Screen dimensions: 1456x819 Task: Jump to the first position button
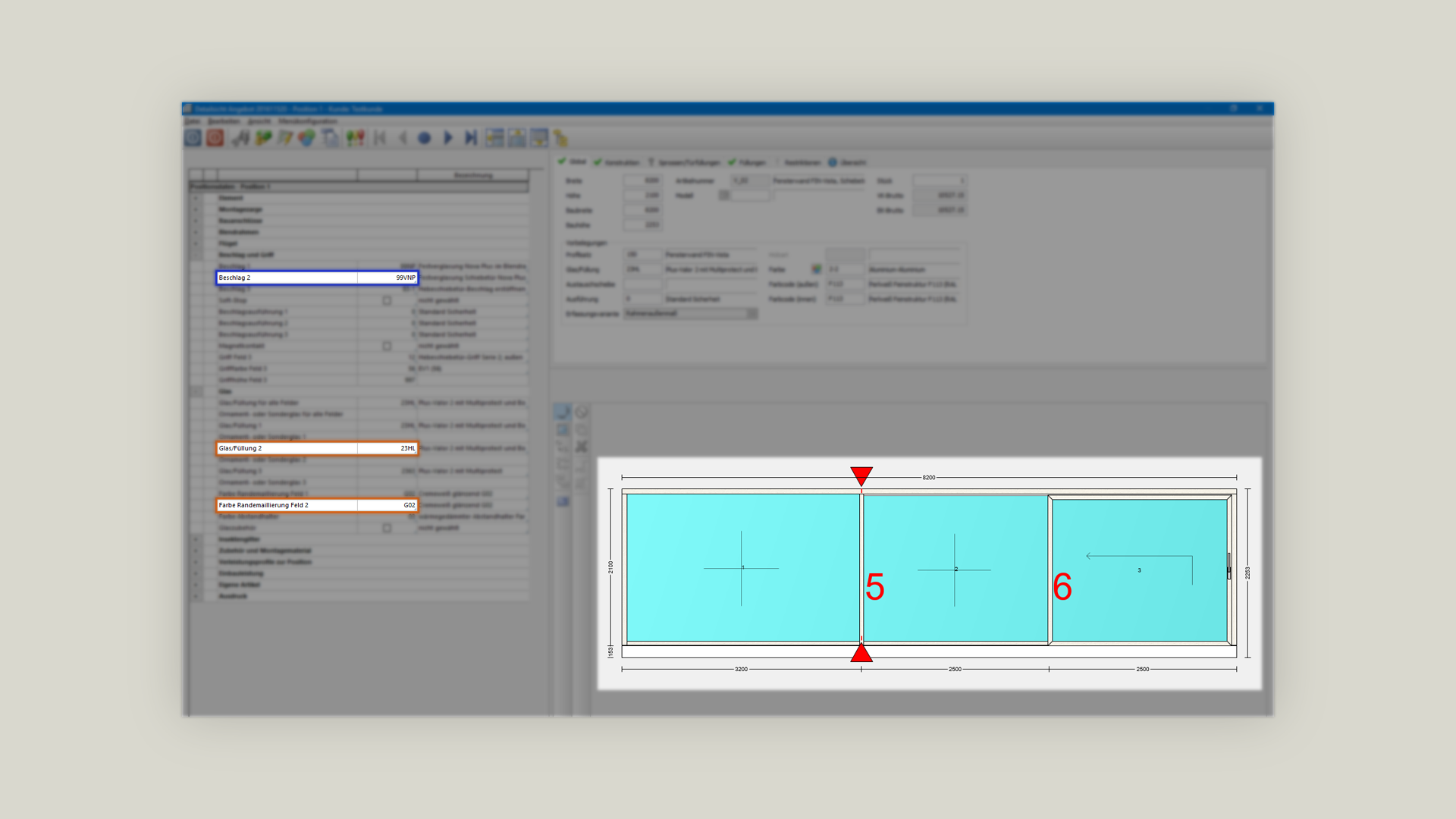tap(380, 138)
